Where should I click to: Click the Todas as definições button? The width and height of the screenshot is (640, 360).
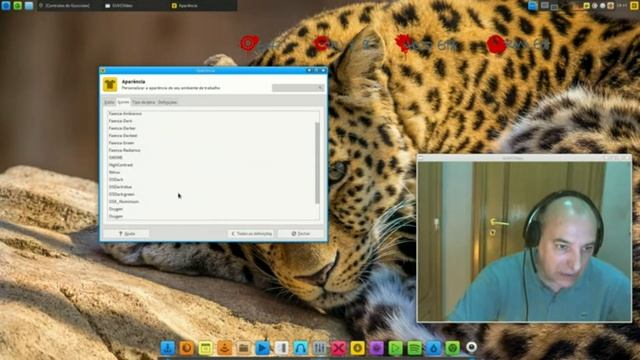coord(251,233)
